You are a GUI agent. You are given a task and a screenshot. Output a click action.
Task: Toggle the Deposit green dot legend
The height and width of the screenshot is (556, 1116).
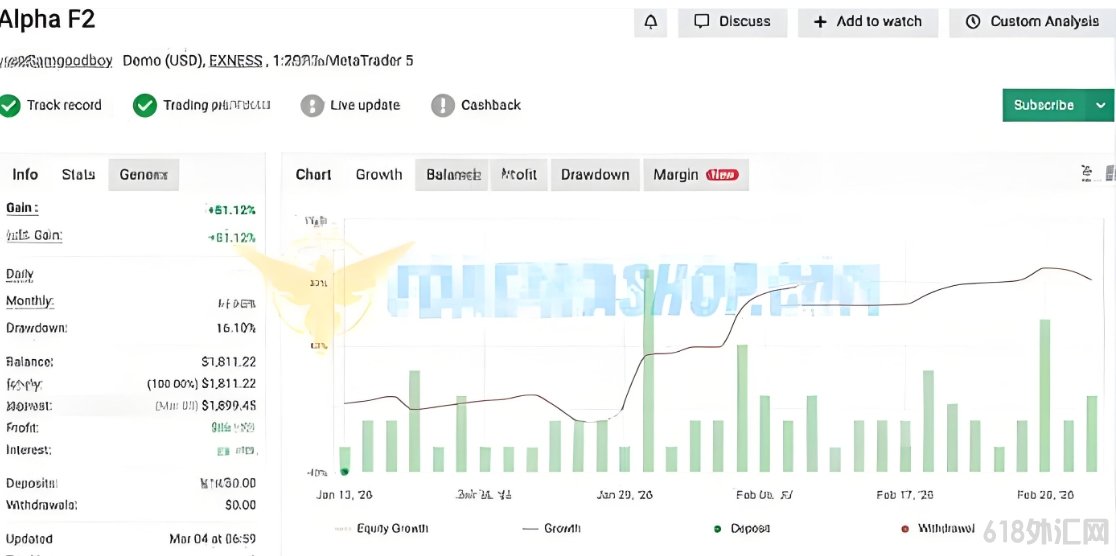[x=741, y=528]
